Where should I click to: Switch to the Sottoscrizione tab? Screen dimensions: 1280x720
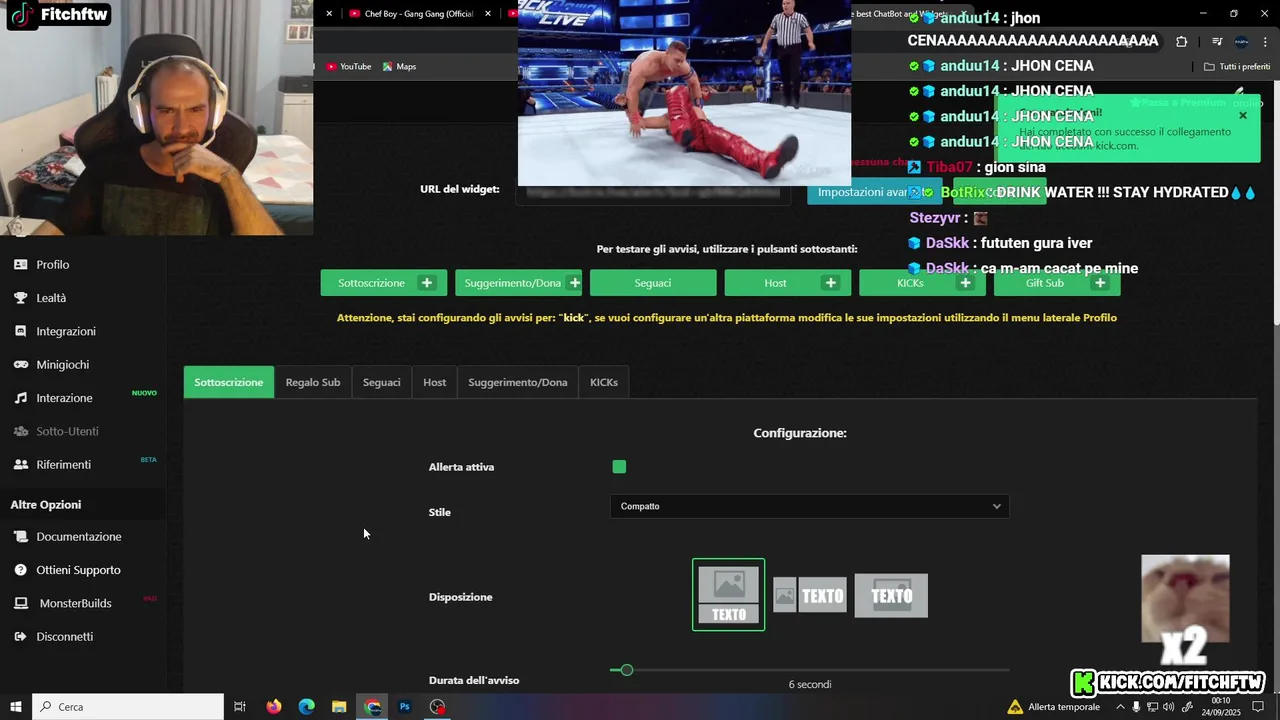click(x=229, y=382)
